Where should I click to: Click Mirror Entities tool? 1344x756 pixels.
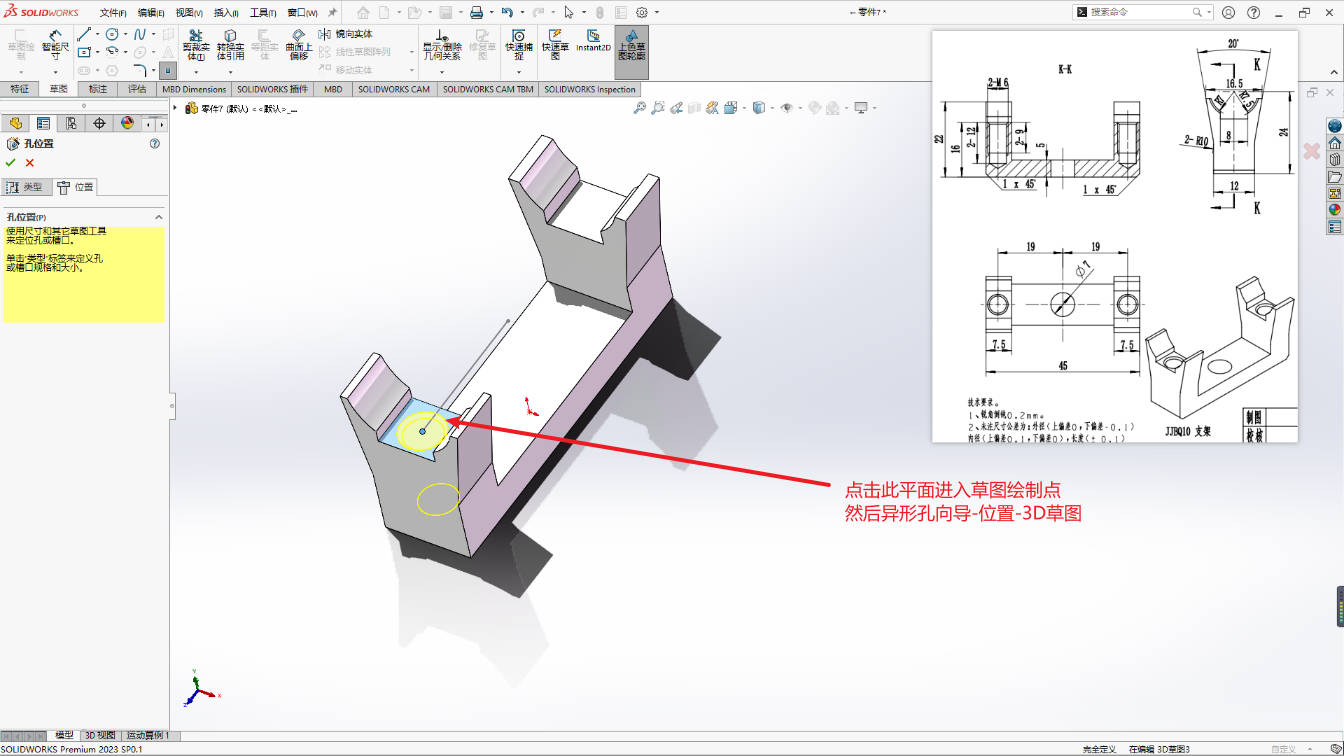[x=346, y=34]
